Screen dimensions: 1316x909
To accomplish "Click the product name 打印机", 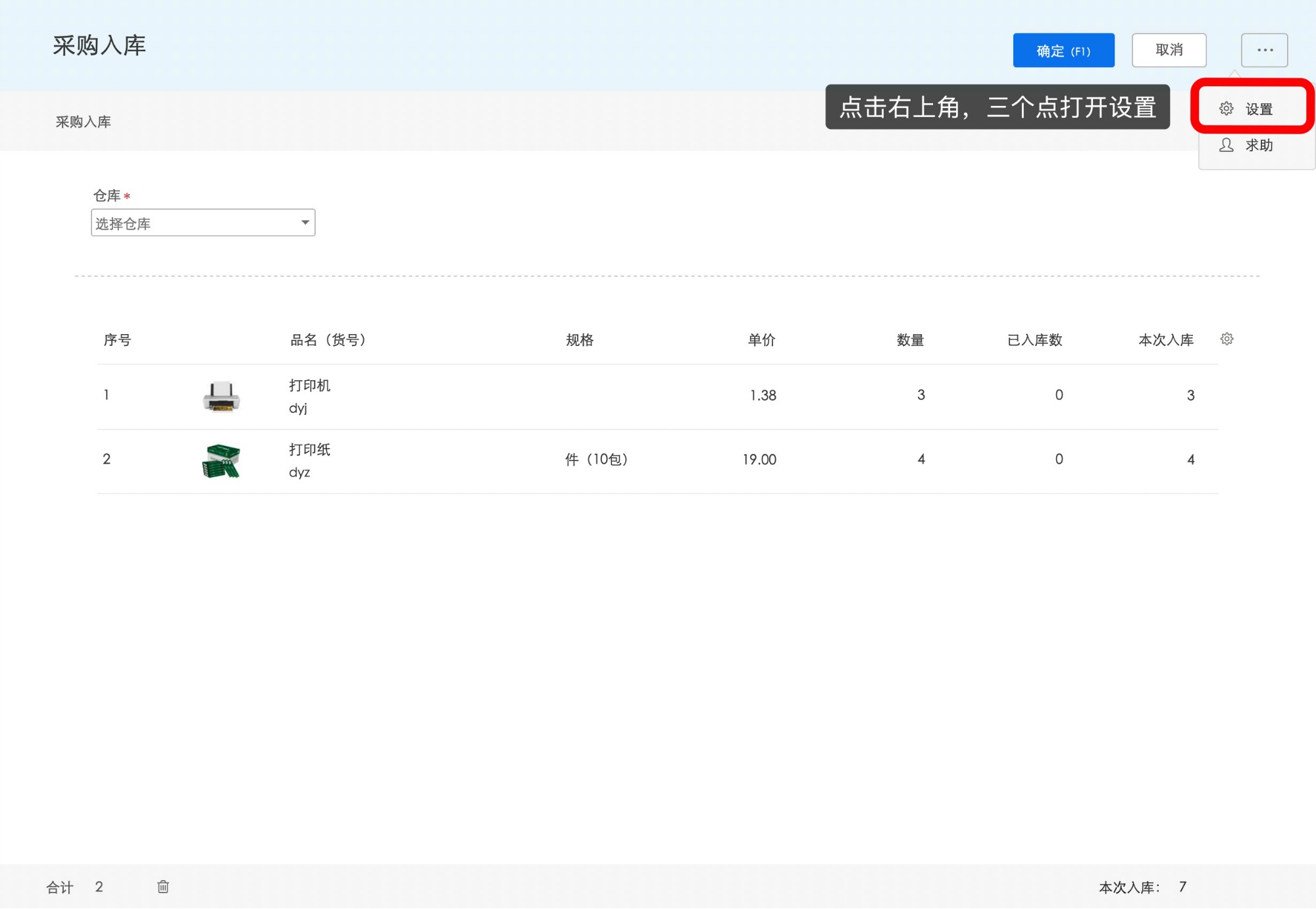I will pyautogui.click(x=310, y=385).
